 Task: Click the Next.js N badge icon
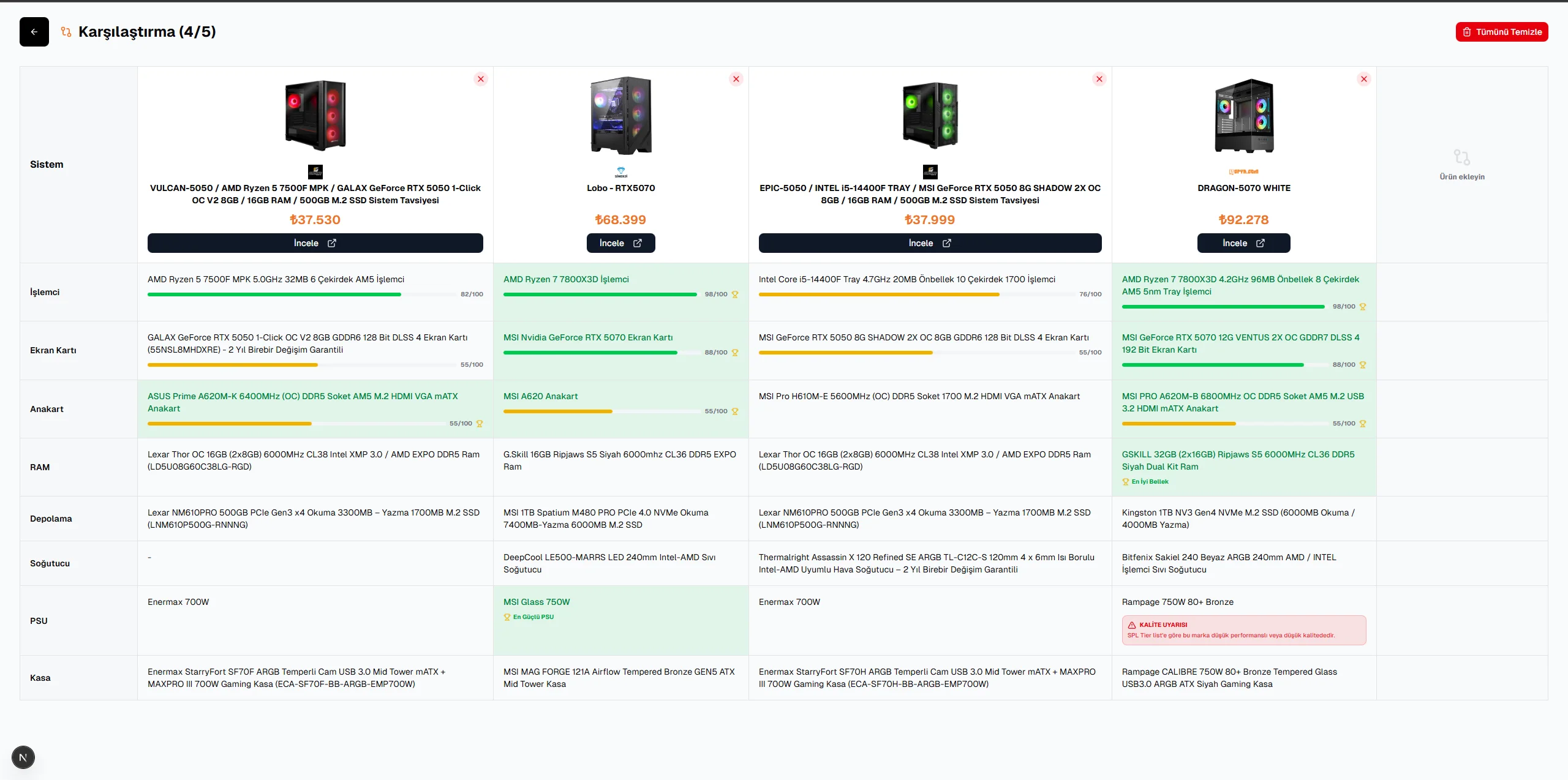(x=23, y=757)
